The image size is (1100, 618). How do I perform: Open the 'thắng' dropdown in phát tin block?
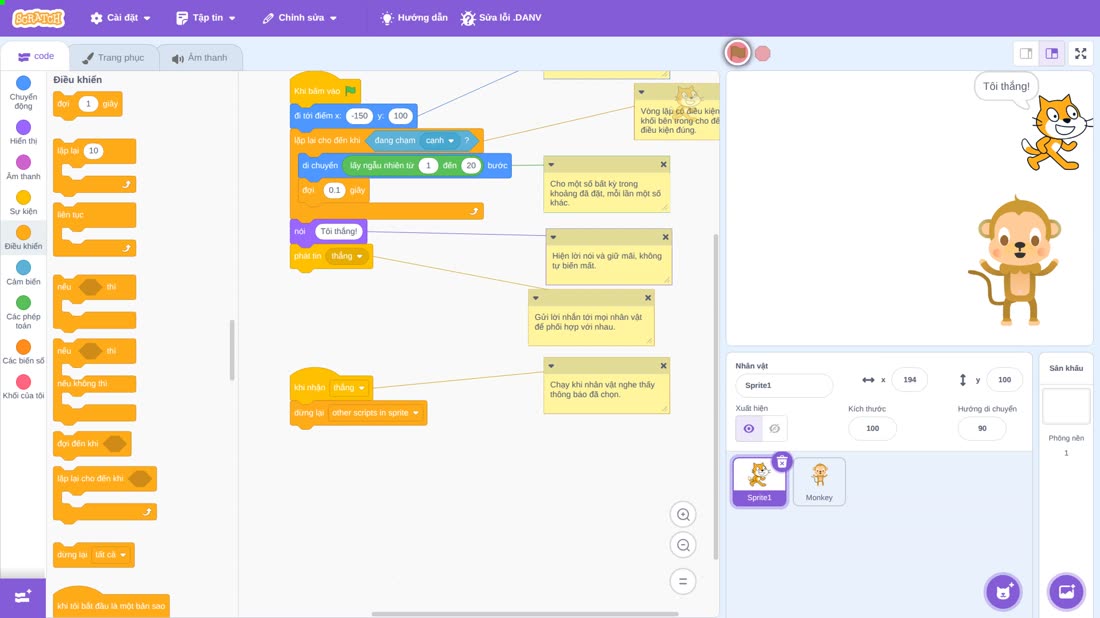(x=347, y=256)
